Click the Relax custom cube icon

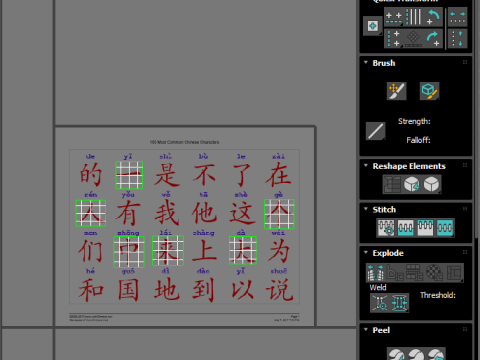(x=431, y=184)
